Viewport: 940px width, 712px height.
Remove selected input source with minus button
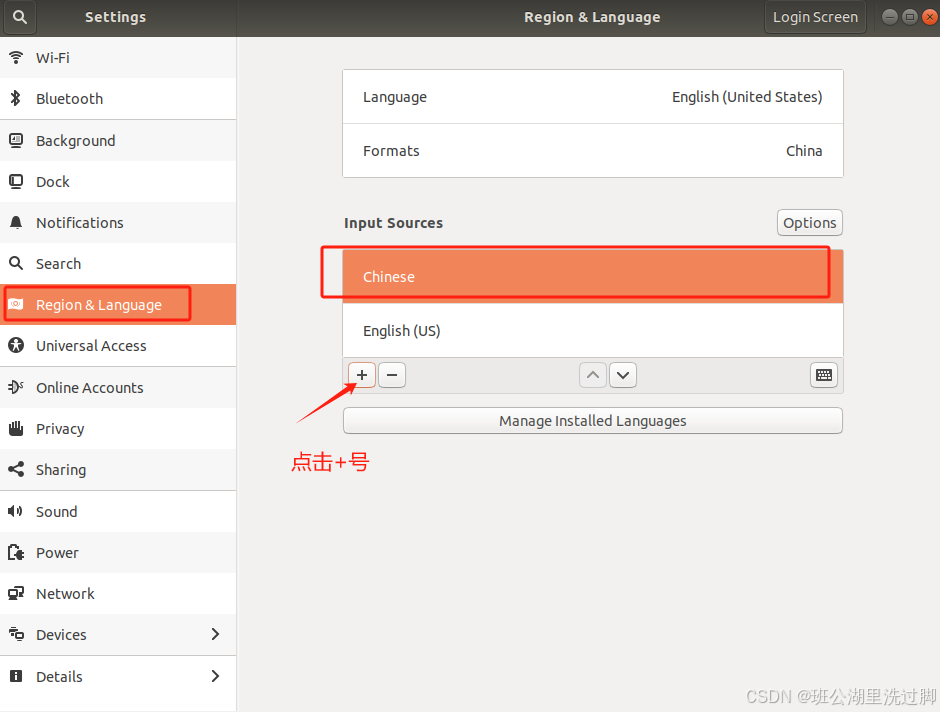point(392,375)
